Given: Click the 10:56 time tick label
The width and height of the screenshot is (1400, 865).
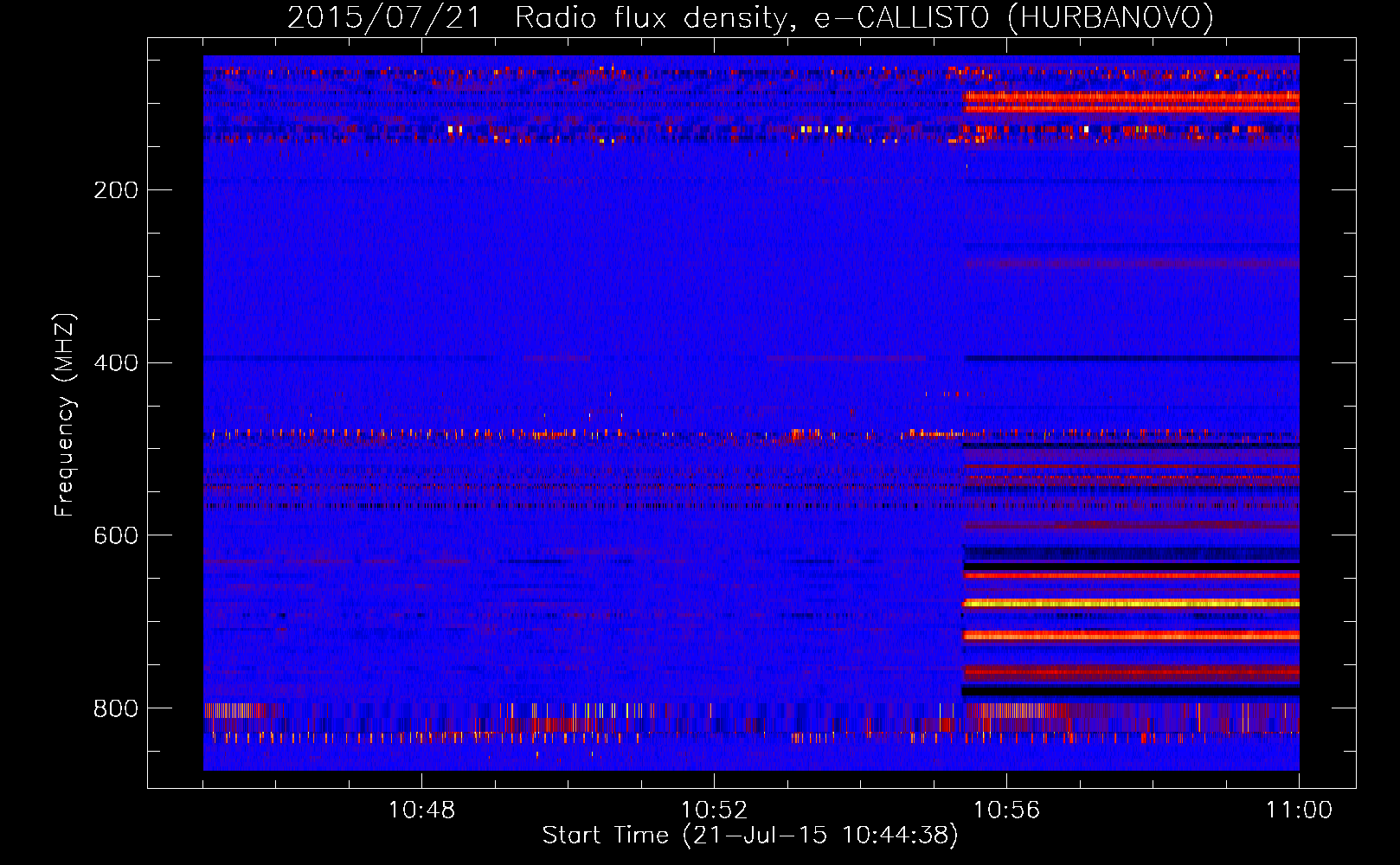Looking at the screenshot, I should (1006, 811).
